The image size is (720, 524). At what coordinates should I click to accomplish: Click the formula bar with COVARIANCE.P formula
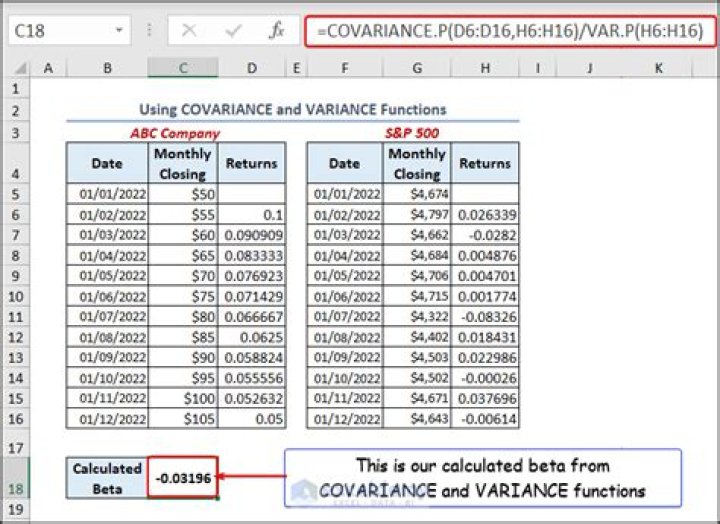pos(510,31)
